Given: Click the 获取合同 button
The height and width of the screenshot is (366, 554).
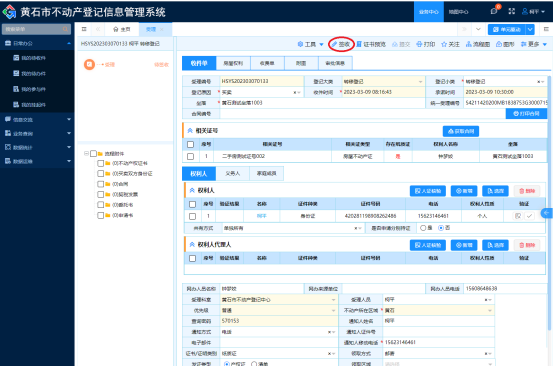Looking at the screenshot, I should [461, 131].
